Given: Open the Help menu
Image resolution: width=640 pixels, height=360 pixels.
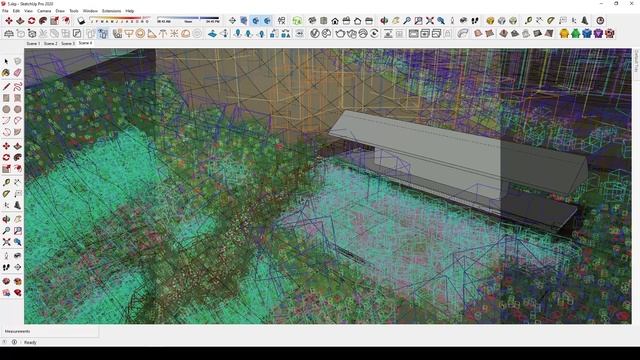Looking at the screenshot, I should [x=130, y=11].
